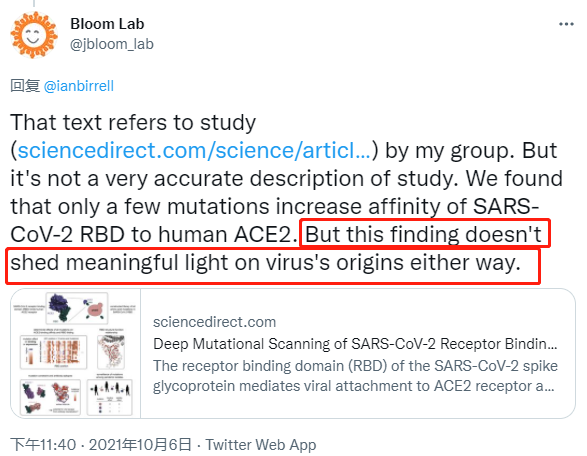This screenshot has height=456, width=587.
Task: Click the 2021年10月6日 date
Action: pos(140,445)
